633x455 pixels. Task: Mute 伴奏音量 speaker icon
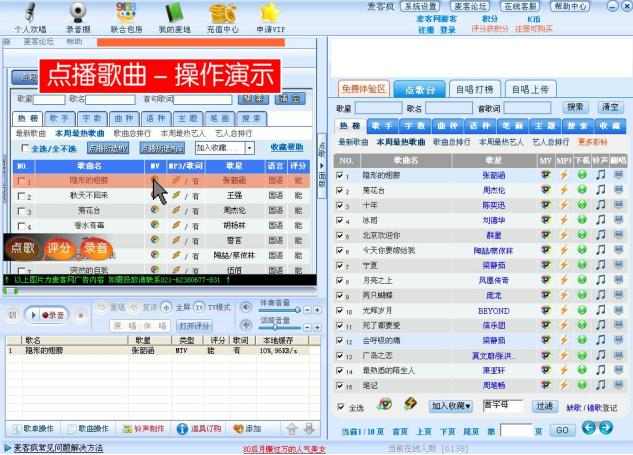click(x=246, y=308)
